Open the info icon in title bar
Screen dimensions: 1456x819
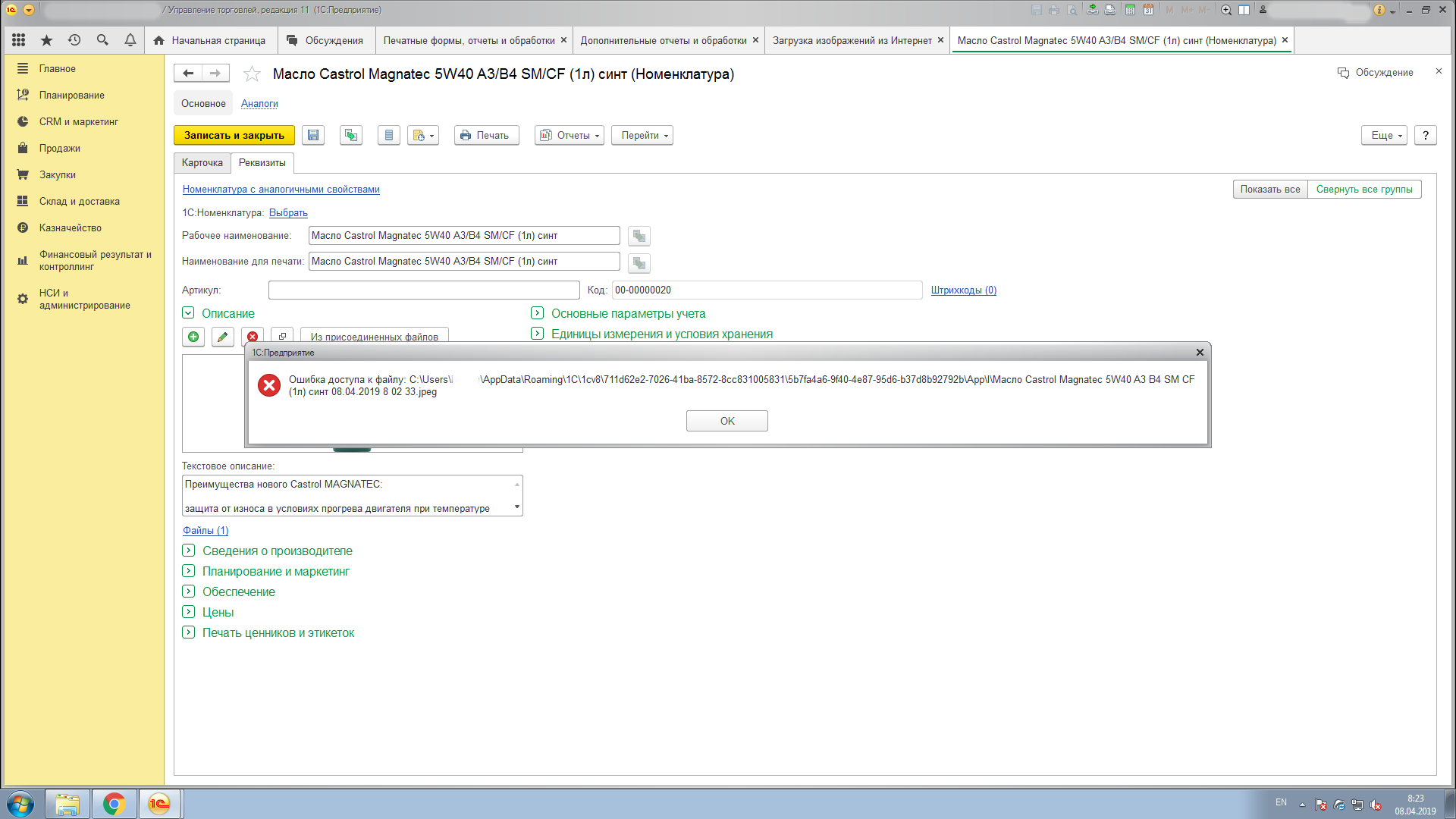pos(1379,10)
